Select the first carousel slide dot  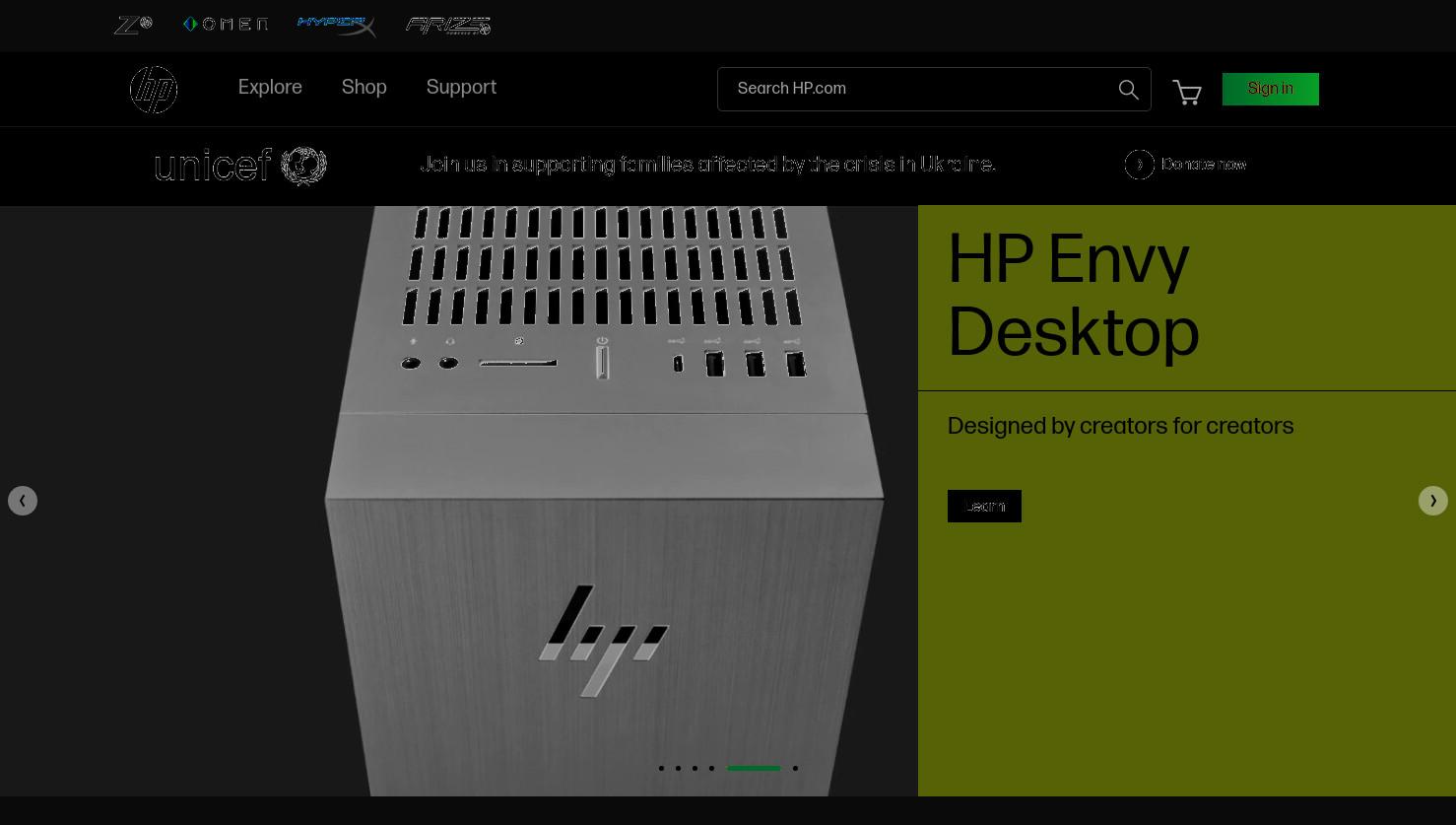click(x=661, y=768)
